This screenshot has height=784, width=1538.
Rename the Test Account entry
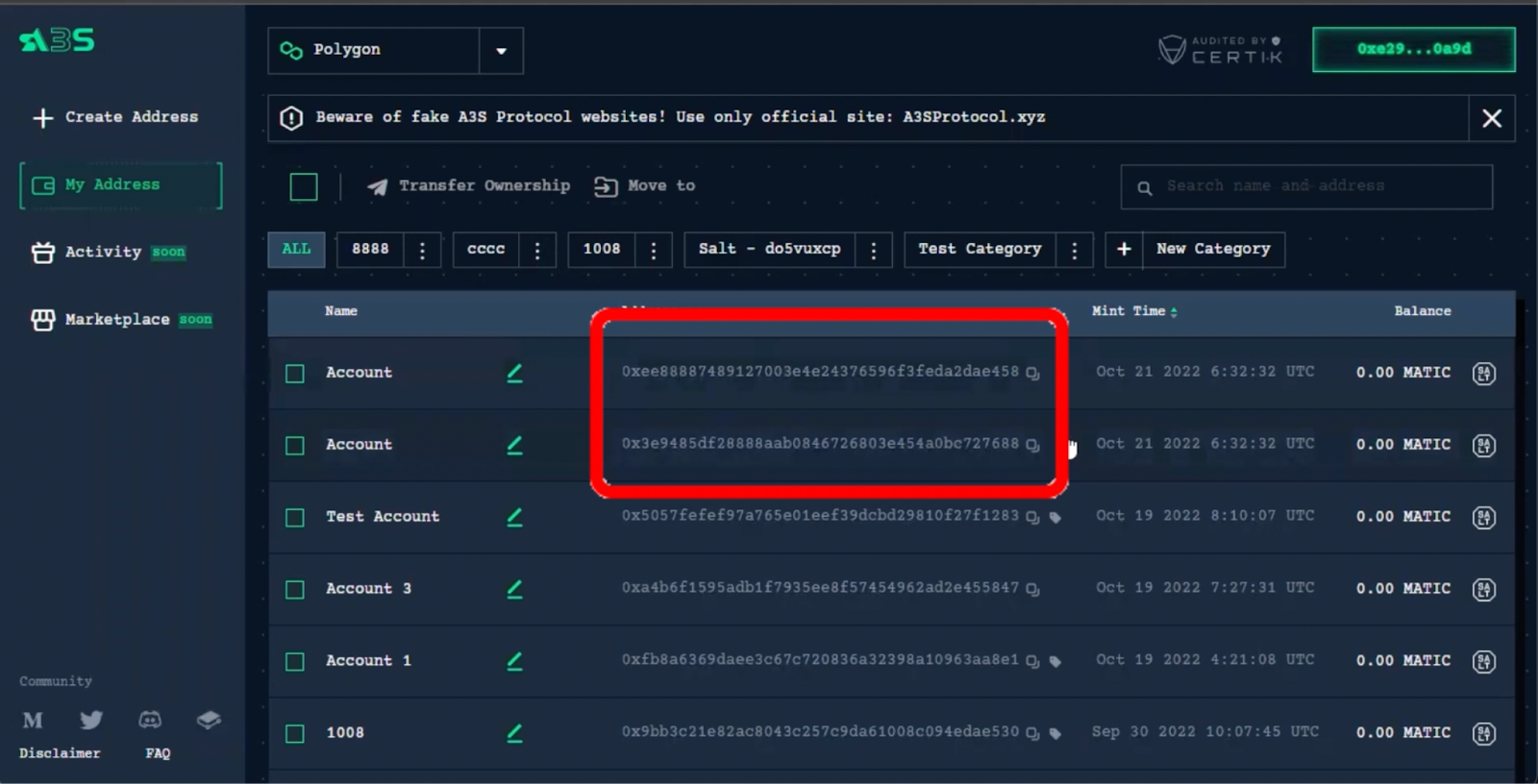[515, 517]
